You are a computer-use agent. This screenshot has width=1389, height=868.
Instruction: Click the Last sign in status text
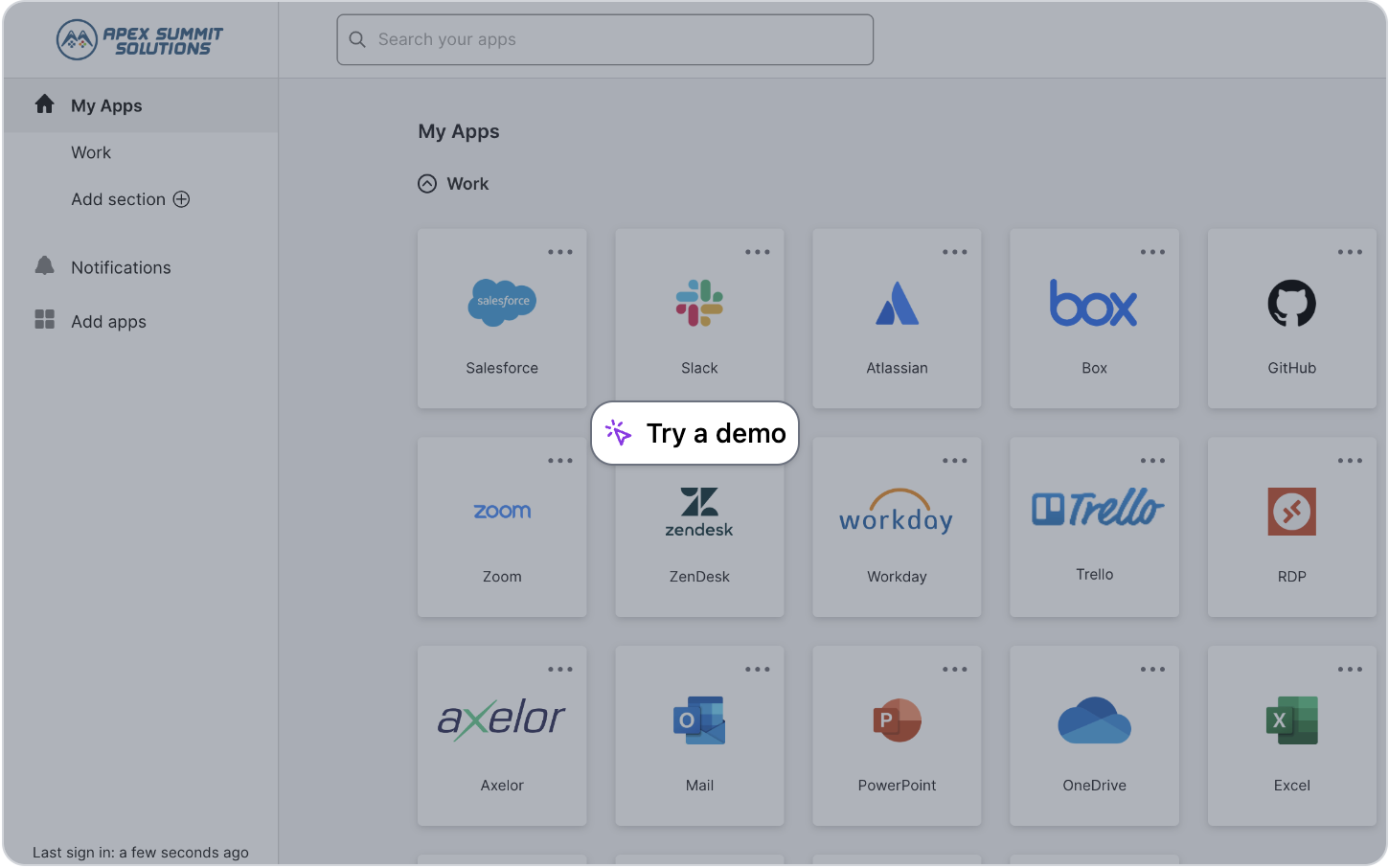[x=141, y=852]
